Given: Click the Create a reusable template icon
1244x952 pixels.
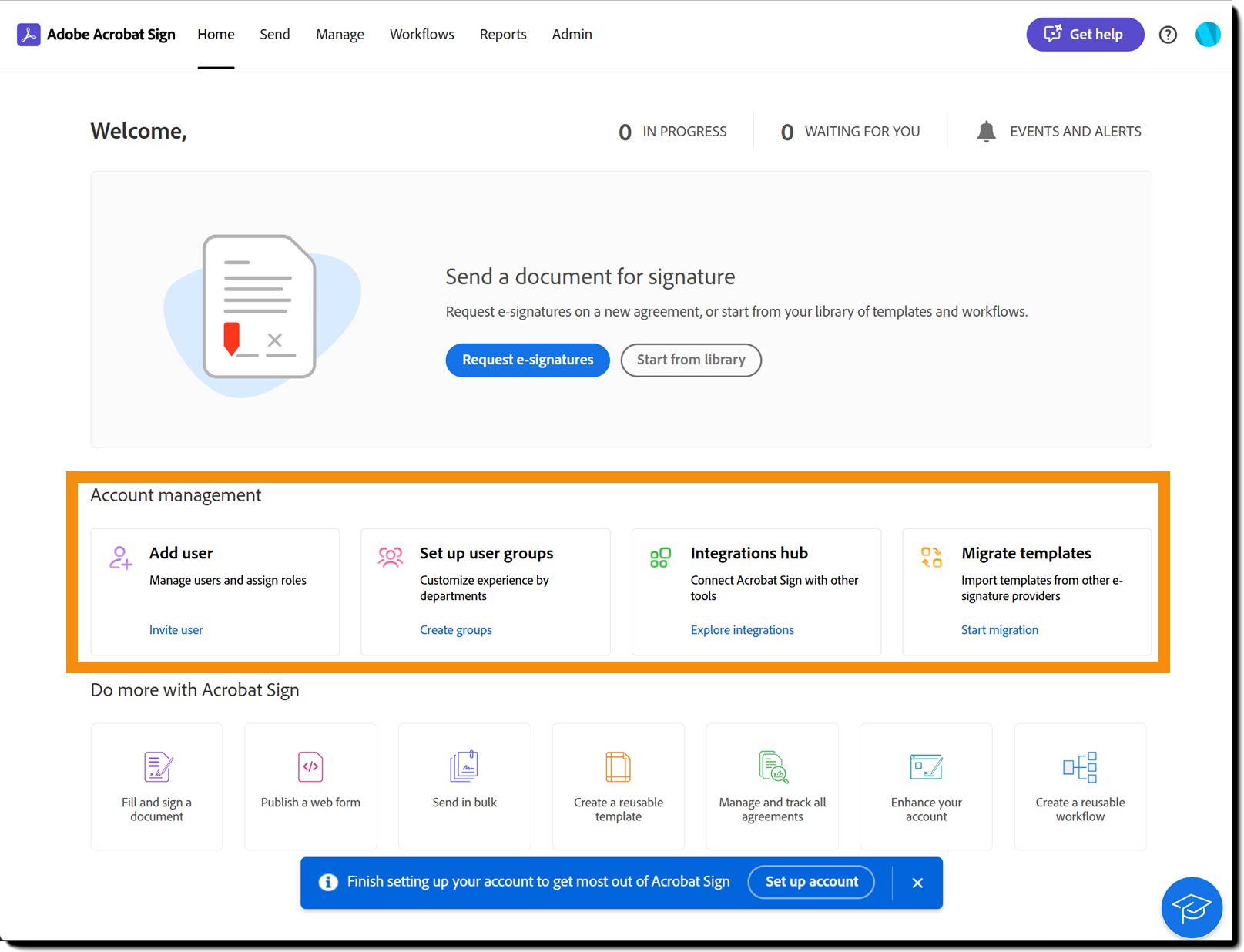Looking at the screenshot, I should (618, 767).
